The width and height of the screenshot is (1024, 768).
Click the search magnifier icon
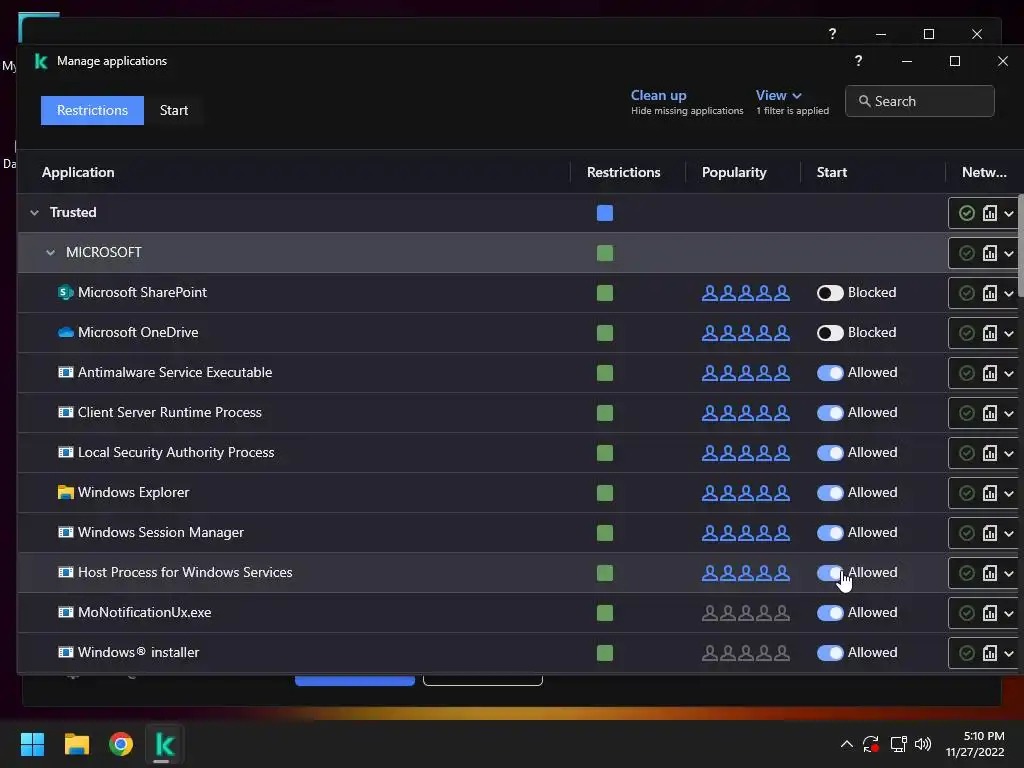click(x=864, y=101)
